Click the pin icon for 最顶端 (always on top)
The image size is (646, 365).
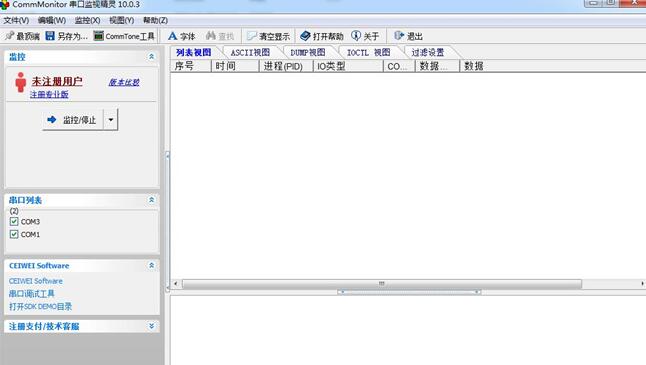pyautogui.click(x=10, y=36)
